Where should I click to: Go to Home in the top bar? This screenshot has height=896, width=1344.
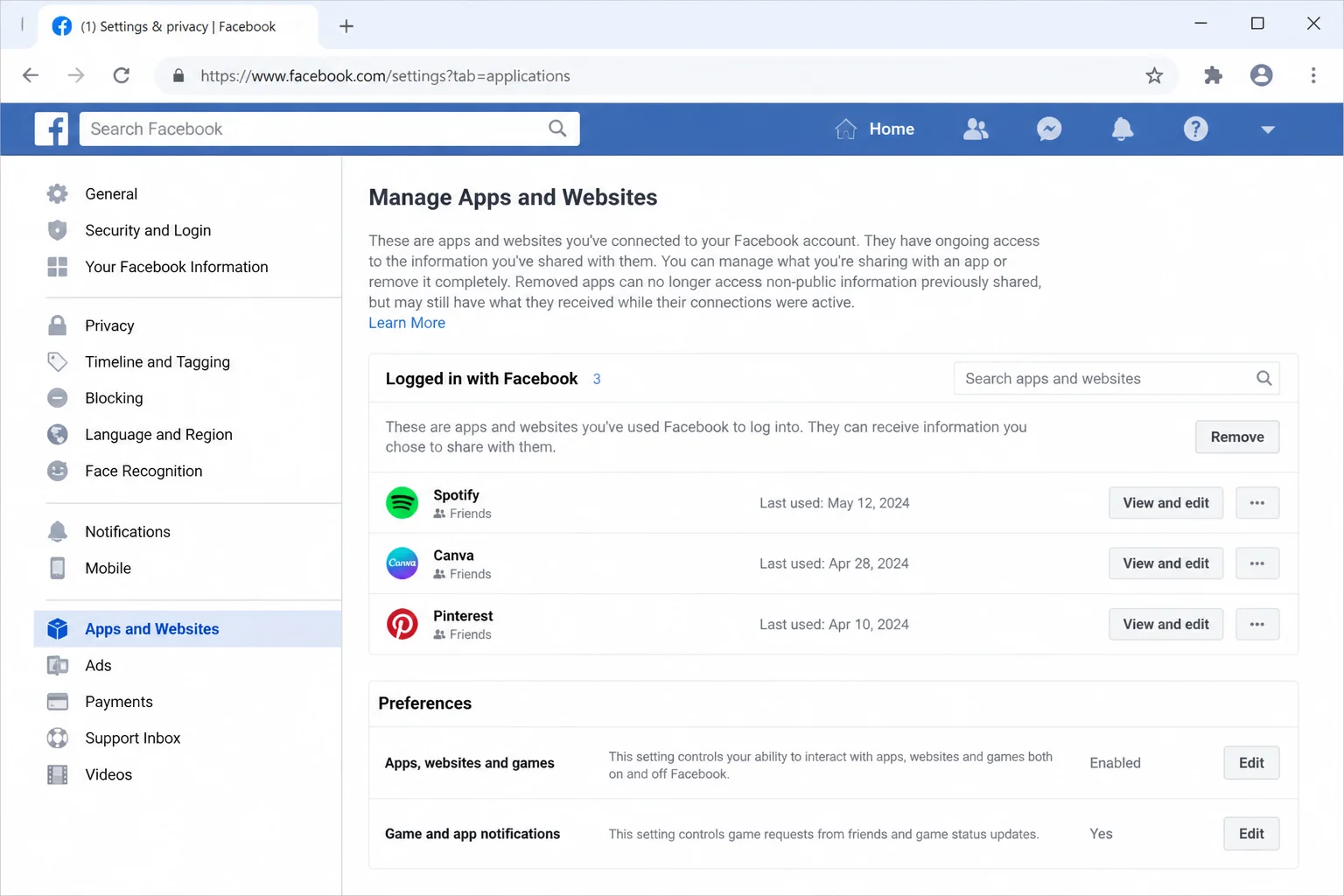click(875, 129)
